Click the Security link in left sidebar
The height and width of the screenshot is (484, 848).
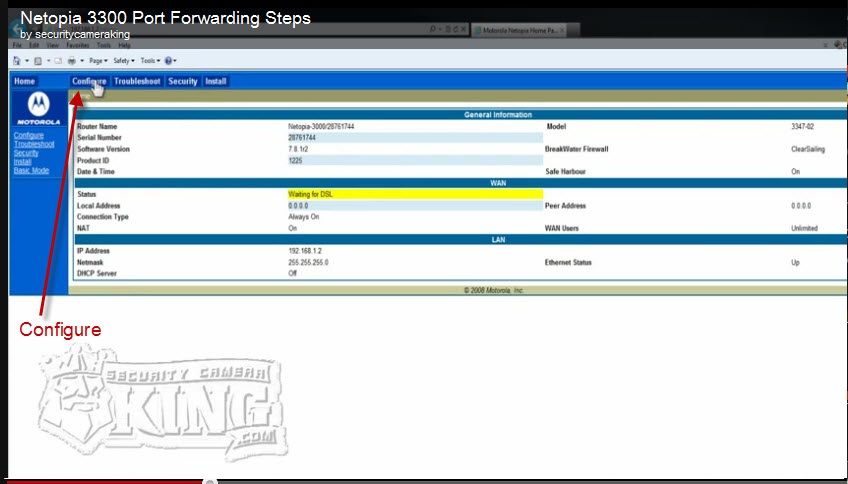click(x=26, y=153)
